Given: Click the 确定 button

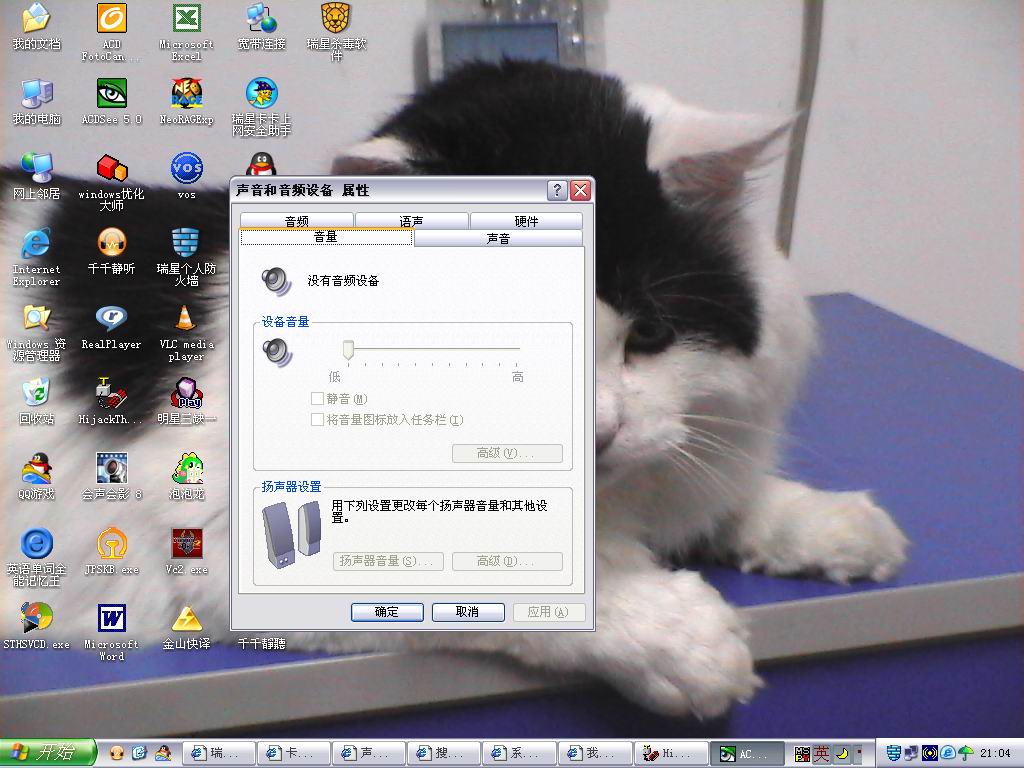Looking at the screenshot, I should pyautogui.click(x=387, y=612).
